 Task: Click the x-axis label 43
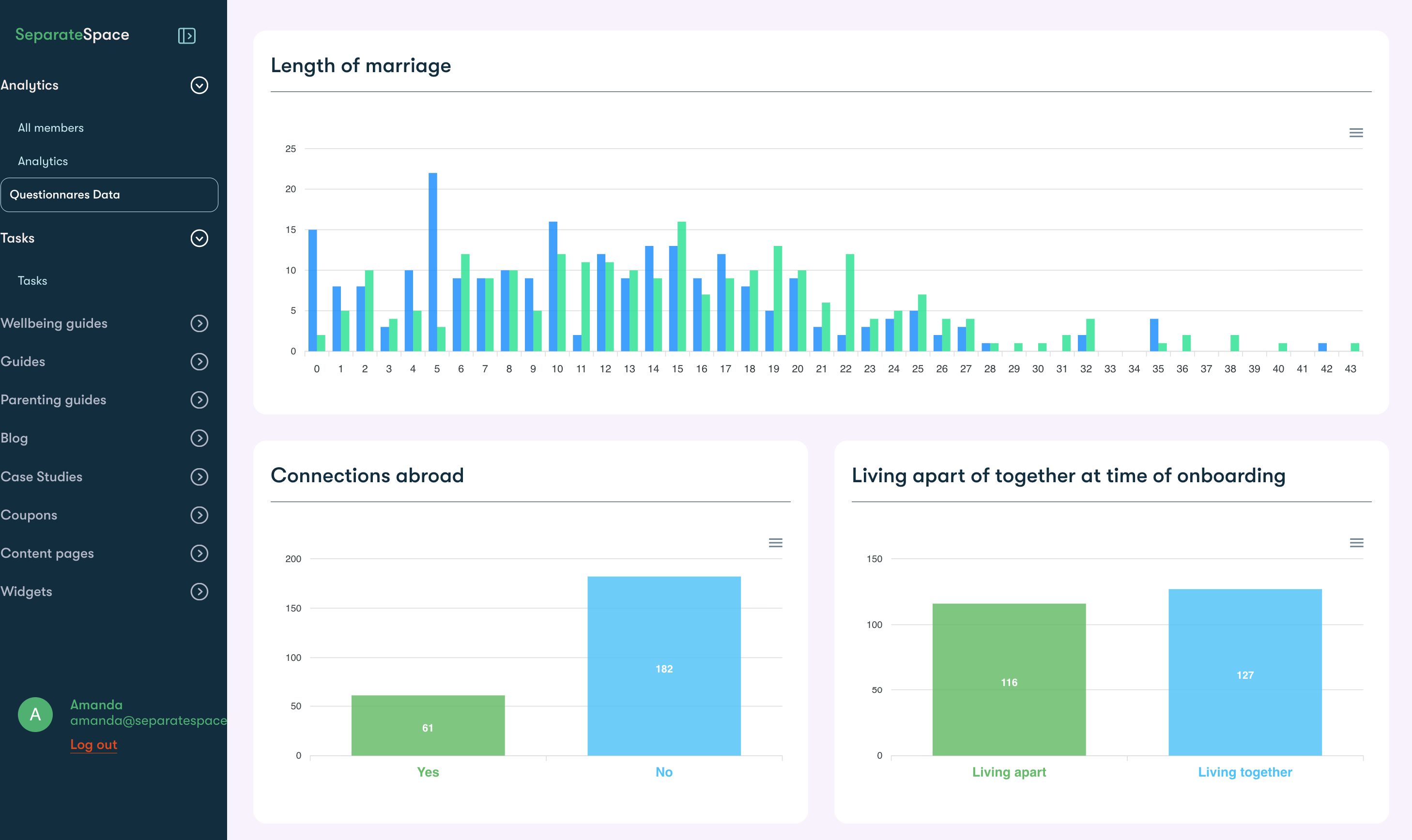[1351, 369]
